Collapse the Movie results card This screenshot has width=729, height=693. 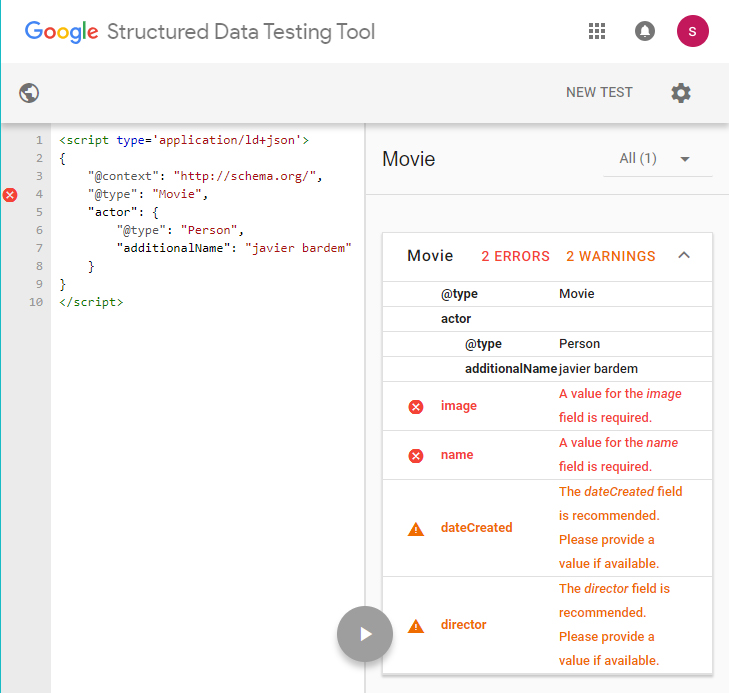(684, 256)
